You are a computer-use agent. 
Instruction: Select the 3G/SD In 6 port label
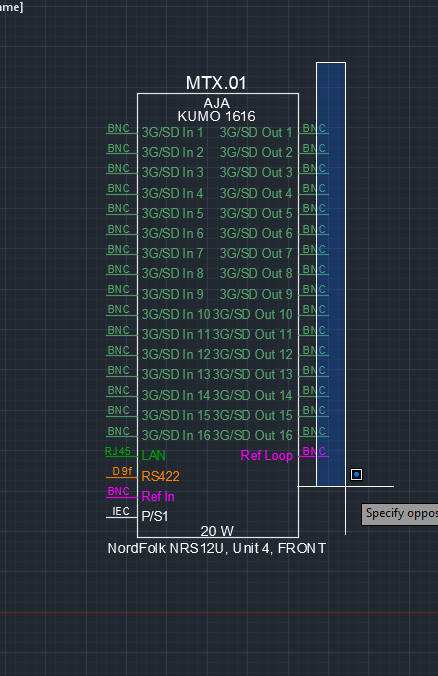pos(172,233)
